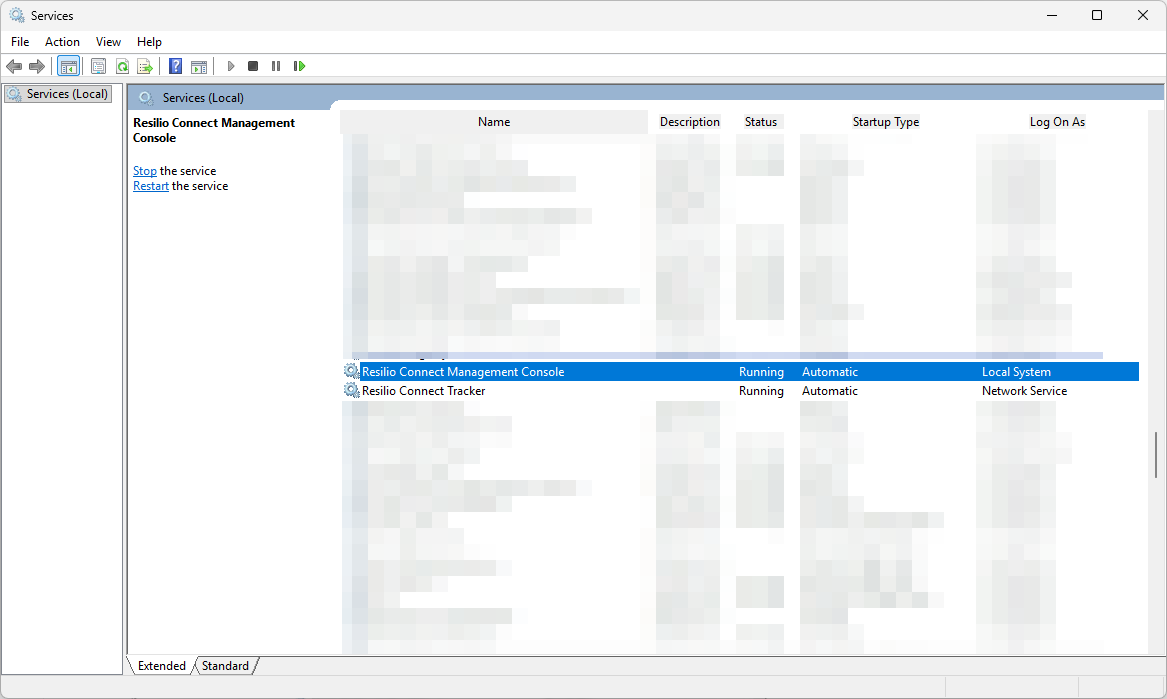Image resolution: width=1167 pixels, height=699 pixels.
Task: Toggle Show/Hide Action Pane toolbar icon
Action: pos(199,66)
